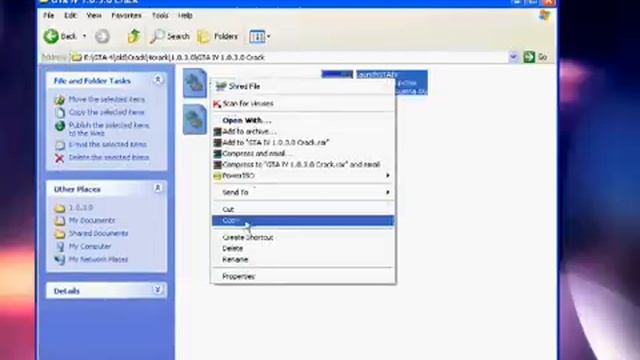Screen dimensions: 640x360
Task: Click the Kaspersky icon beside Scan for viruses
Action: 217,104
